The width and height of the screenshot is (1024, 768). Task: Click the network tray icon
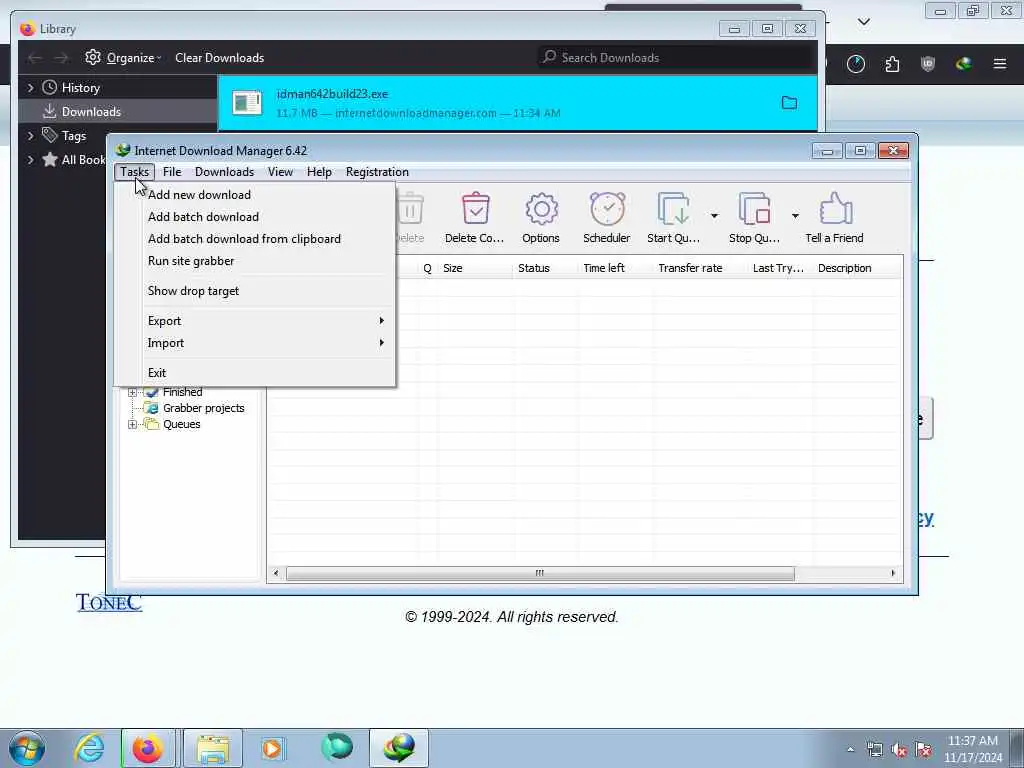click(x=874, y=750)
